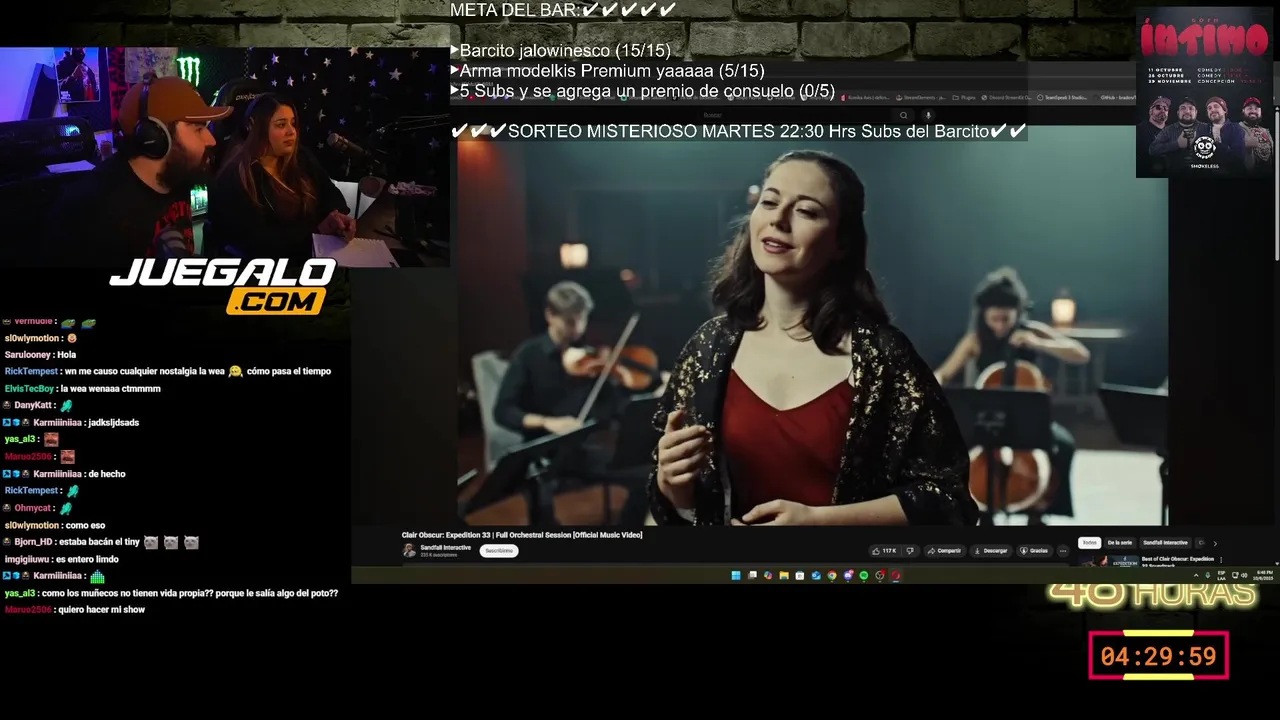Click yas_al3's muñecos chat message
The image size is (1280, 720).
(x=171, y=593)
